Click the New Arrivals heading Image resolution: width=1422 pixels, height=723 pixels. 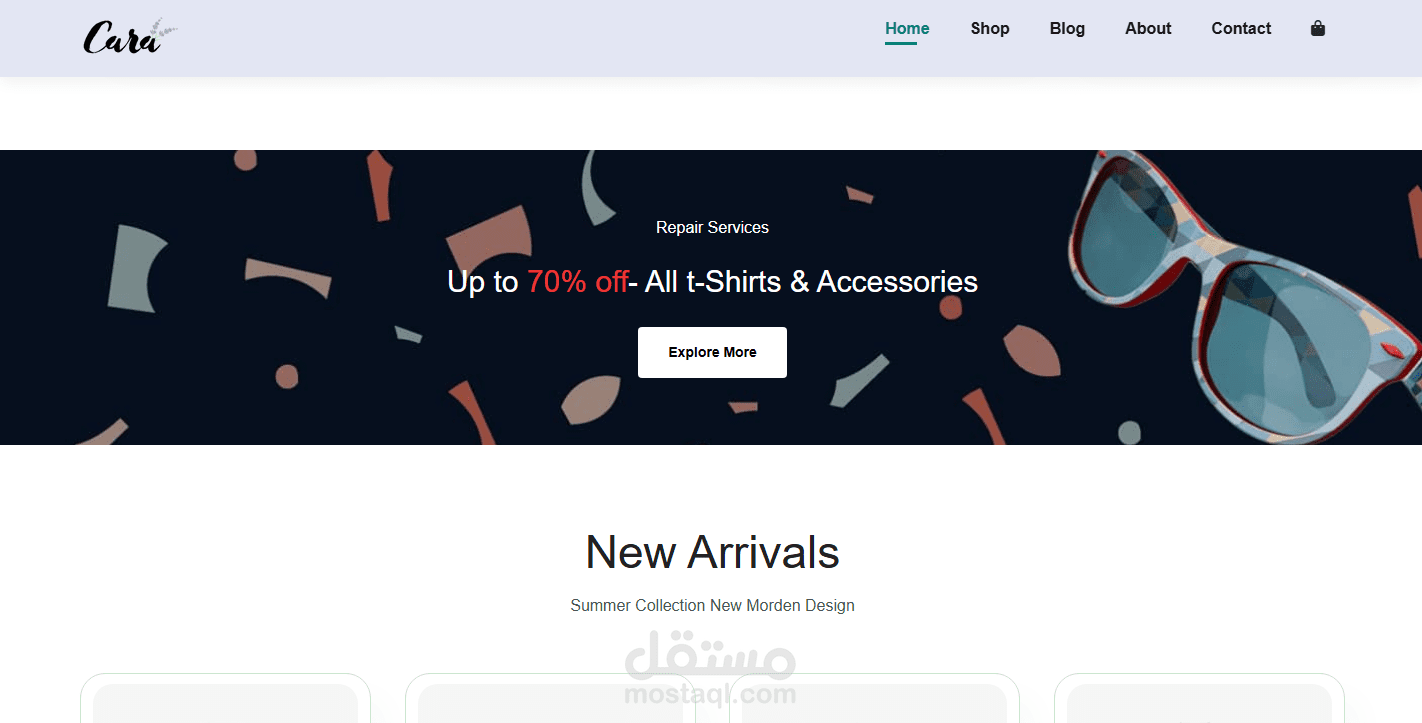click(x=712, y=552)
